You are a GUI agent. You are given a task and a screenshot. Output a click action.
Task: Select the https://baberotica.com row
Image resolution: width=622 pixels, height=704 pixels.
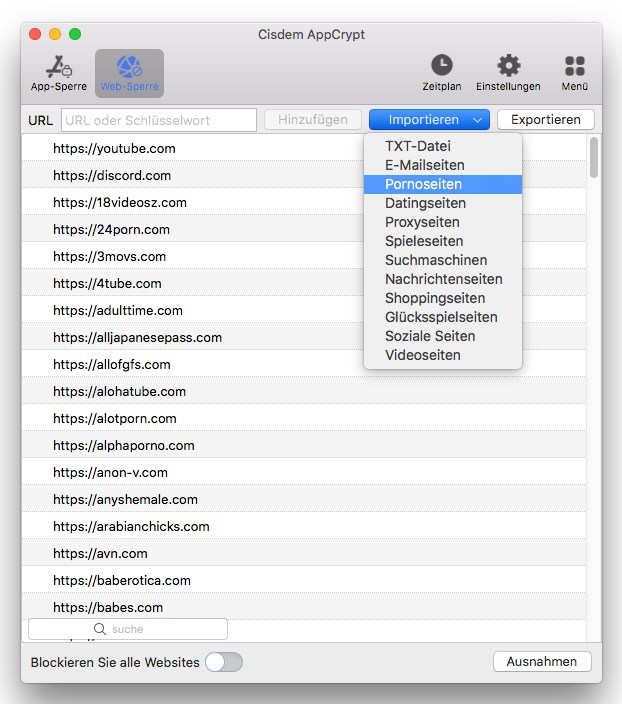(304, 580)
